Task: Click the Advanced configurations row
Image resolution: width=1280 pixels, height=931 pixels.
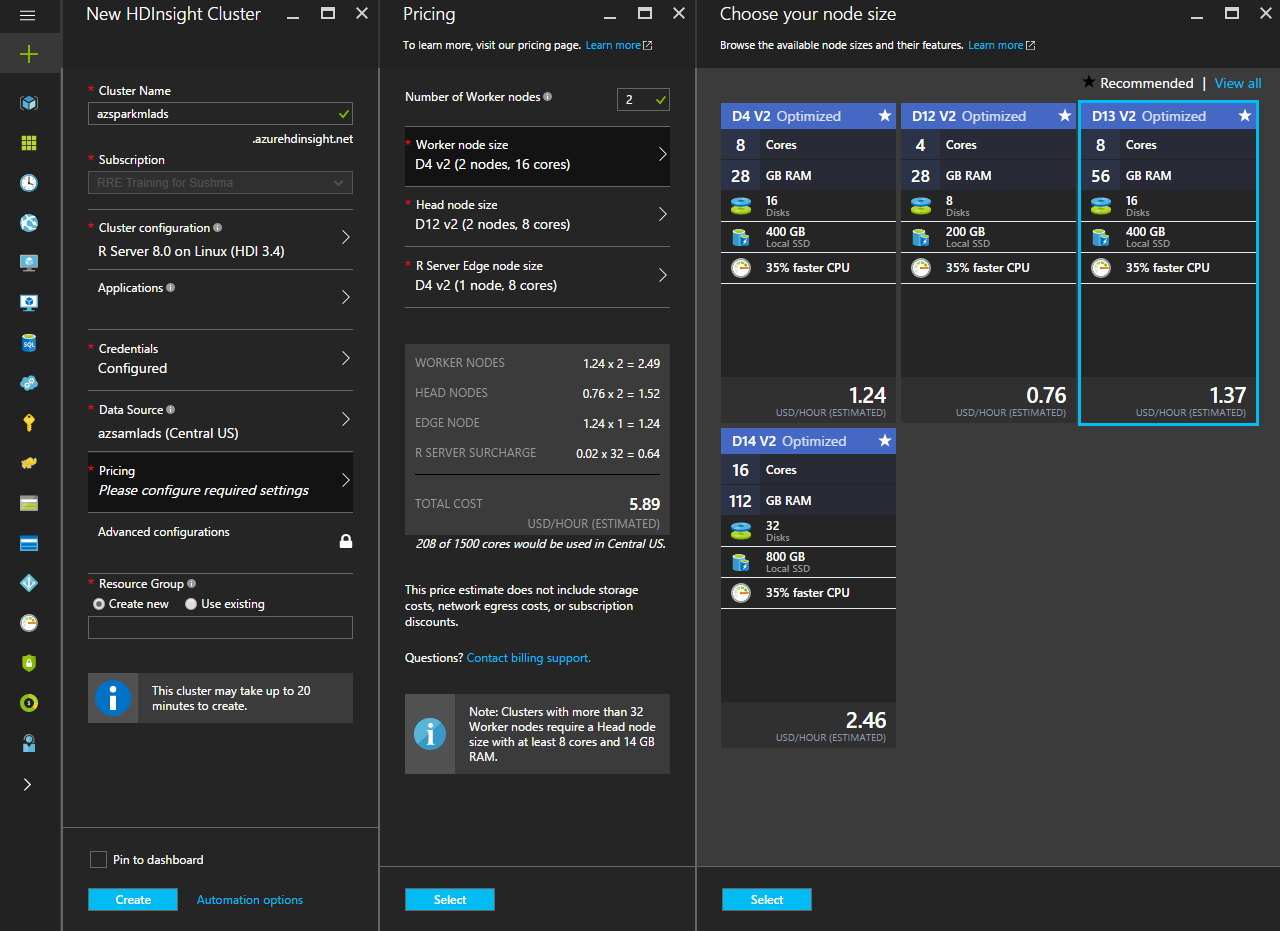Action: pyautogui.click(x=220, y=543)
